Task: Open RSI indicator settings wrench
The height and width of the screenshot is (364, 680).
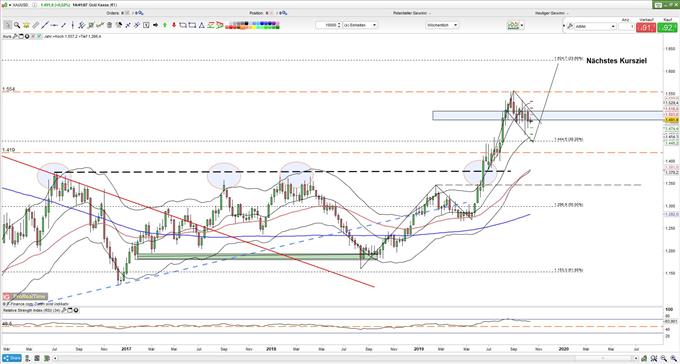Action: [64, 310]
